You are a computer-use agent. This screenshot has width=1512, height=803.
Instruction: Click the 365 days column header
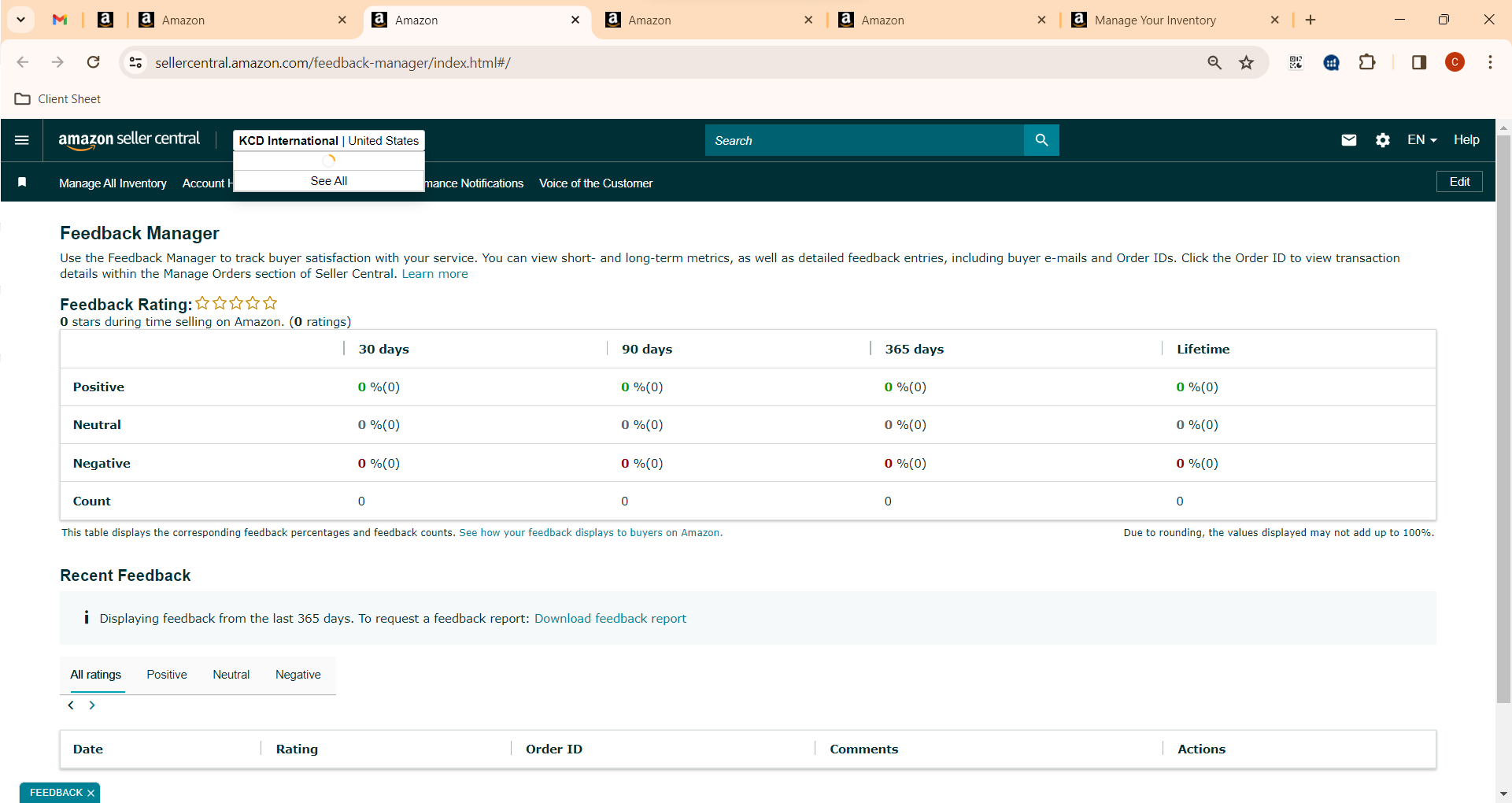click(x=914, y=350)
